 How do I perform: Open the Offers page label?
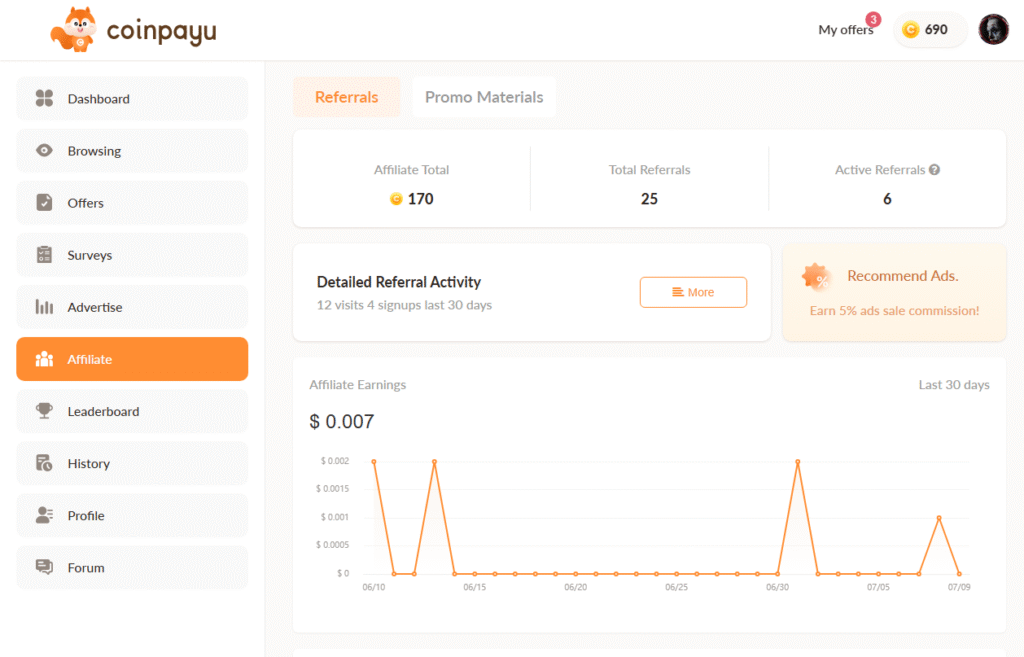86,203
